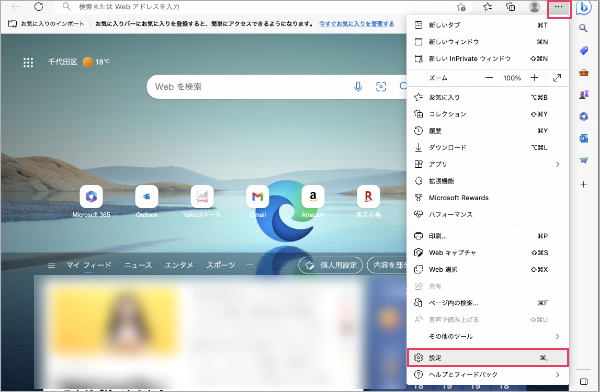Click the sidebar search magnifier icon
The height and width of the screenshot is (392, 600).
[583, 28]
